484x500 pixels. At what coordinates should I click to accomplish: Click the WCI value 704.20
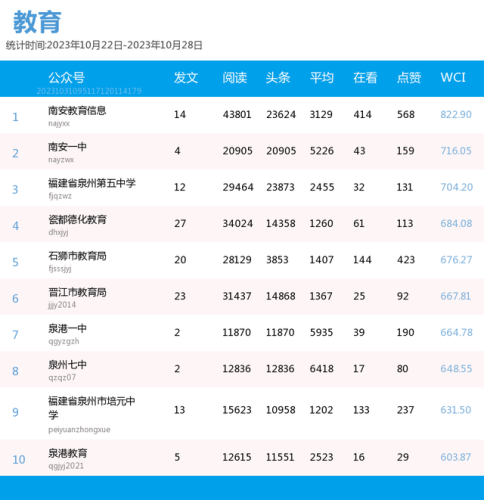456,187
